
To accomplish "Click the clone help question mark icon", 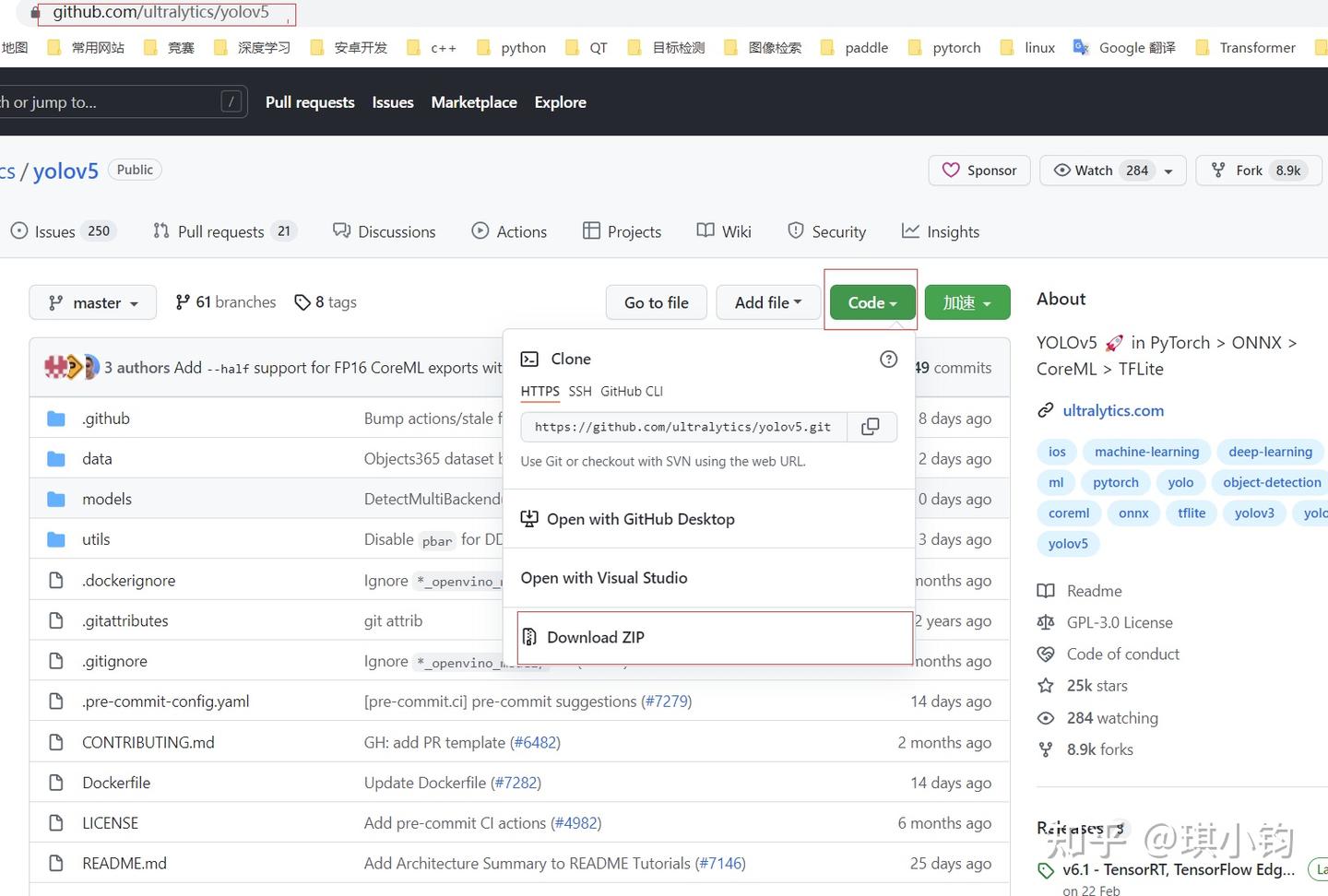I will (x=888, y=360).
